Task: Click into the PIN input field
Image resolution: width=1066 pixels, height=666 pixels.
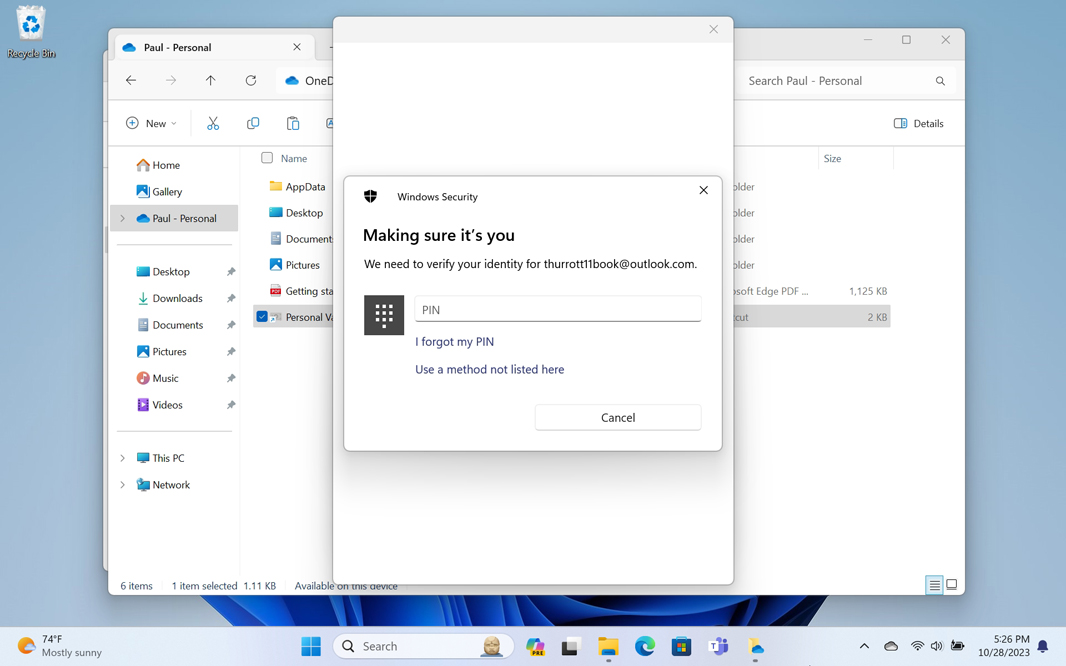Action: coord(557,310)
